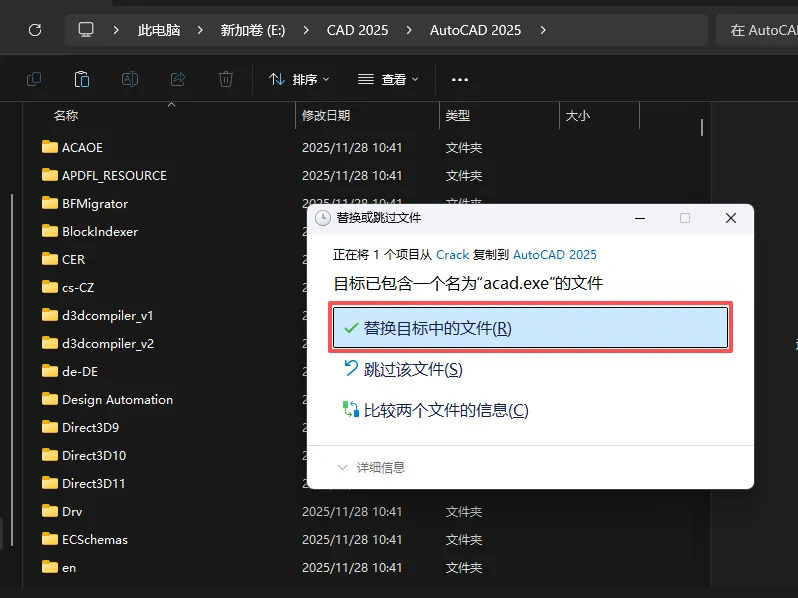The width and height of the screenshot is (798, 598).
Task: Click the 文件夹 type cell for ECSchemas
Action: [464, 539]
